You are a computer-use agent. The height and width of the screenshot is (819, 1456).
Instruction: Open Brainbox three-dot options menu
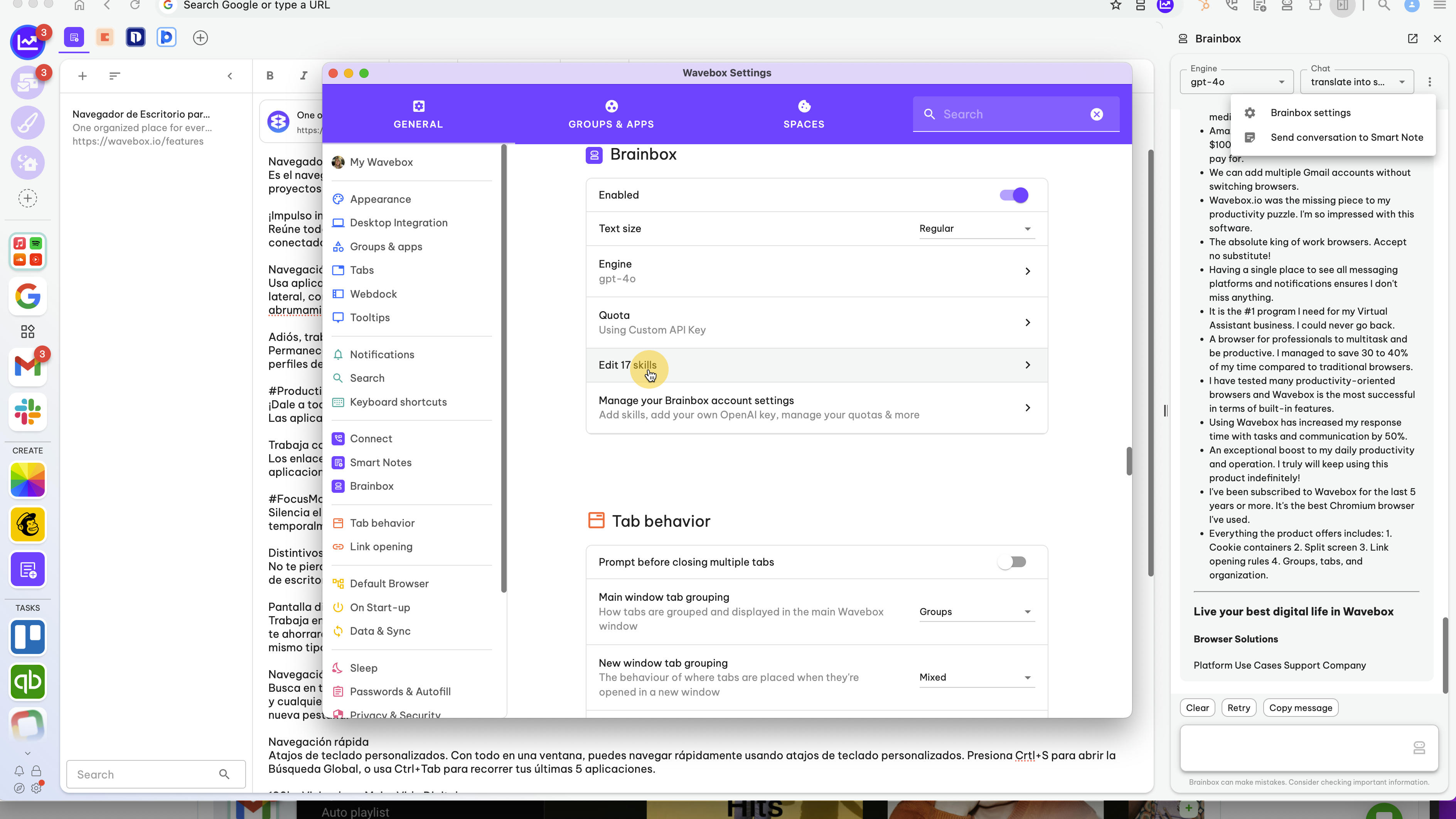(1430, 82)
